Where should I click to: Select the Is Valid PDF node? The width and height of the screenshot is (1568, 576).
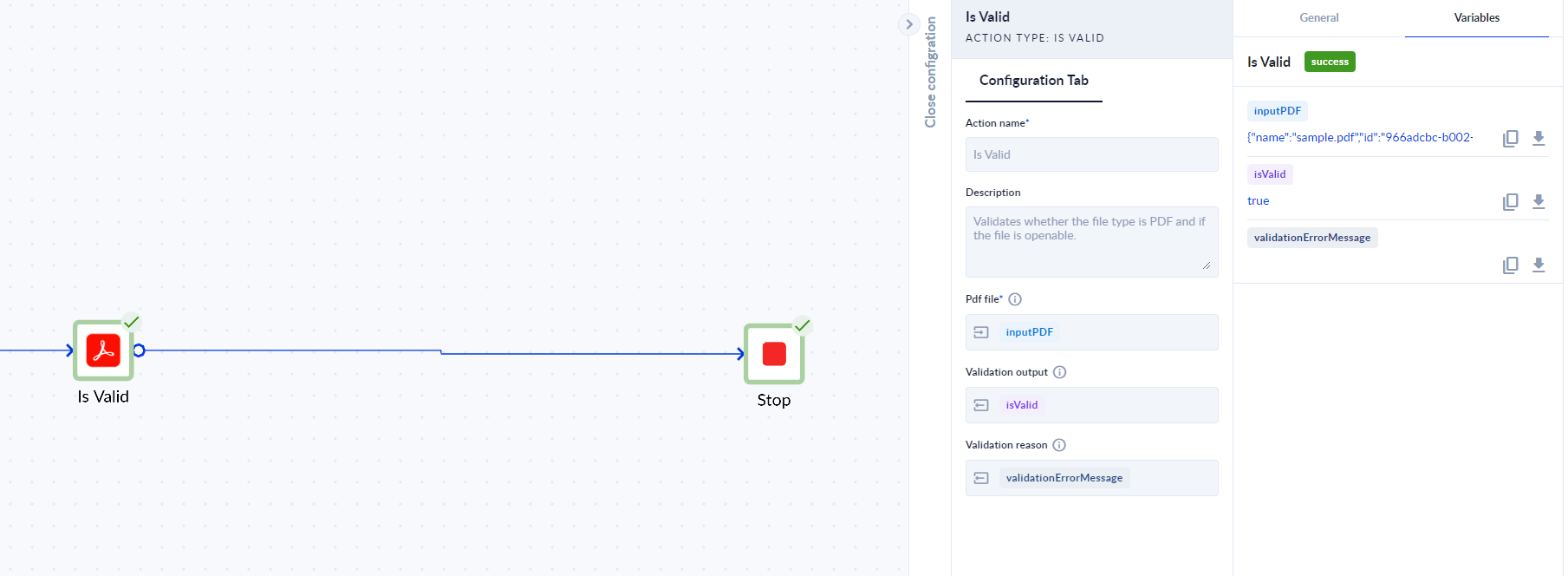[103, 351]
